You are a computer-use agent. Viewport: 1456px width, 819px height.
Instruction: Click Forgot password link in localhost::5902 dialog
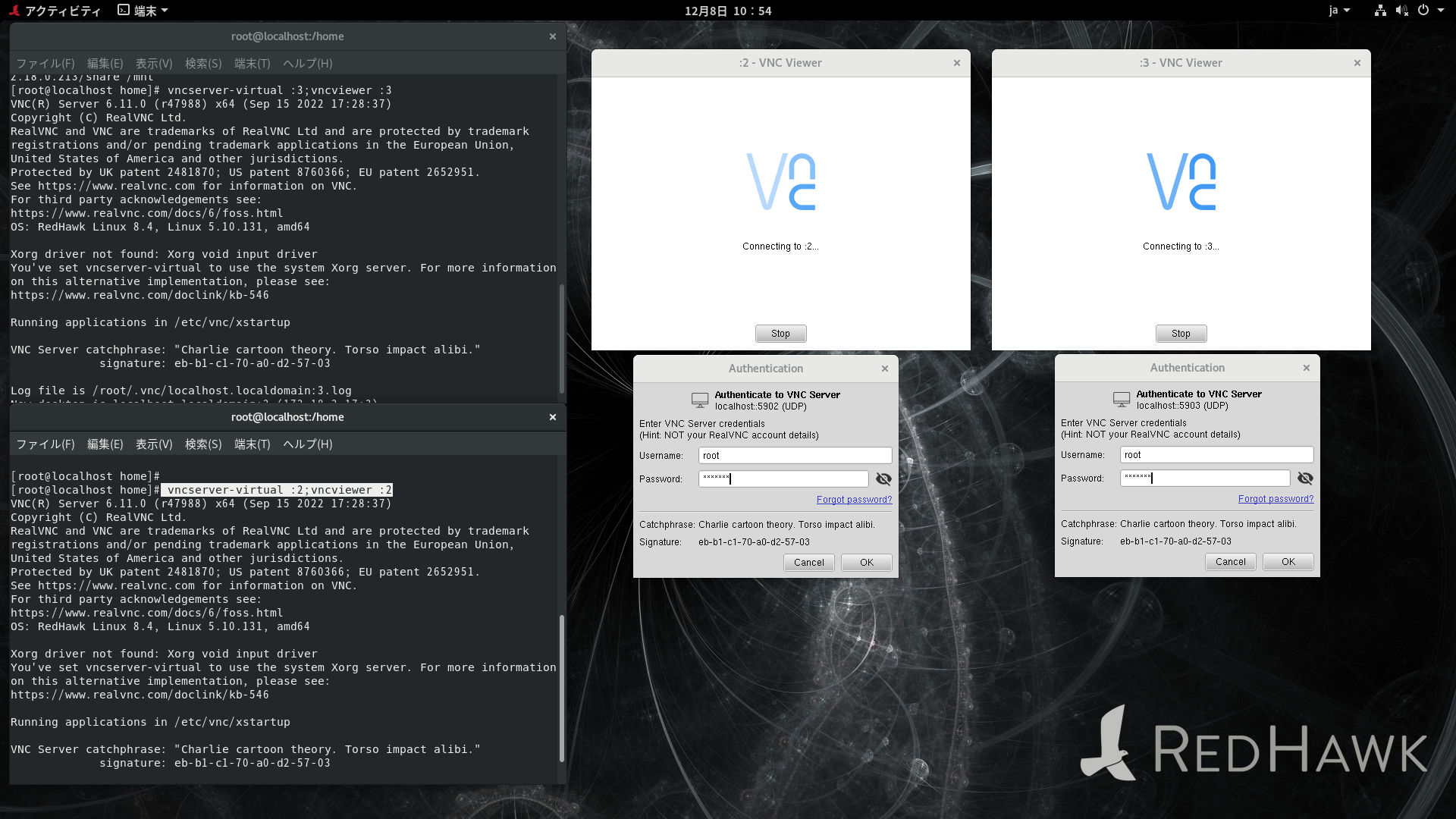(x=854, y=500)
